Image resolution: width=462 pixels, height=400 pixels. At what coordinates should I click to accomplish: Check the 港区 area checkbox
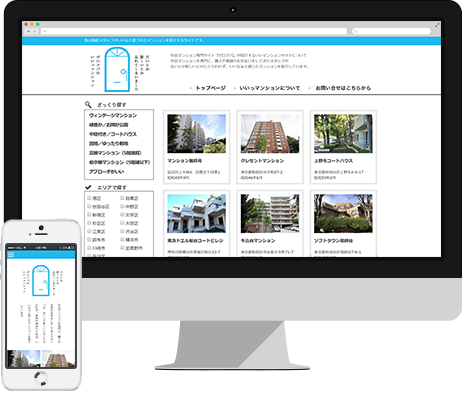[89, 198]
